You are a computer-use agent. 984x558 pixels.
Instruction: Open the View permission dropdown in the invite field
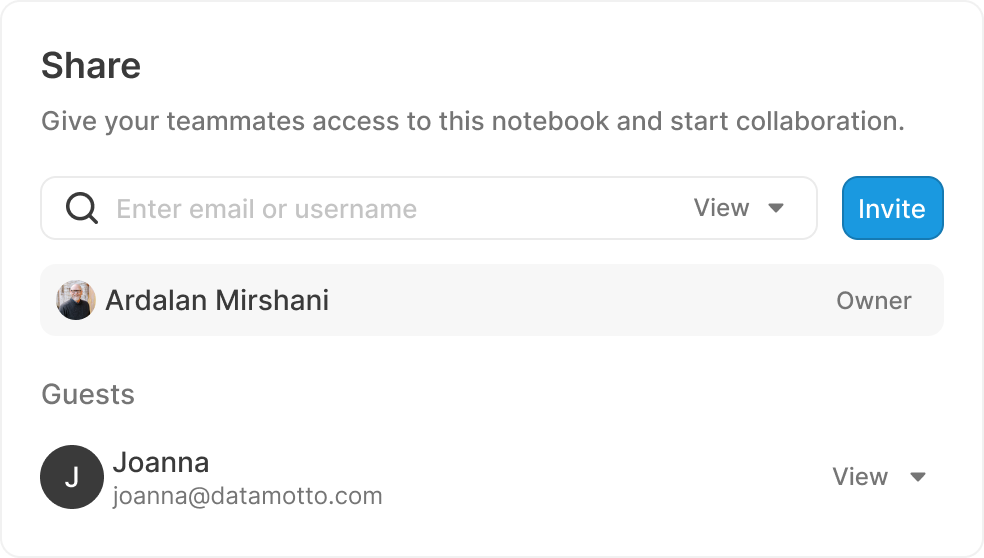pyautogui.click(x=738, y=208)
